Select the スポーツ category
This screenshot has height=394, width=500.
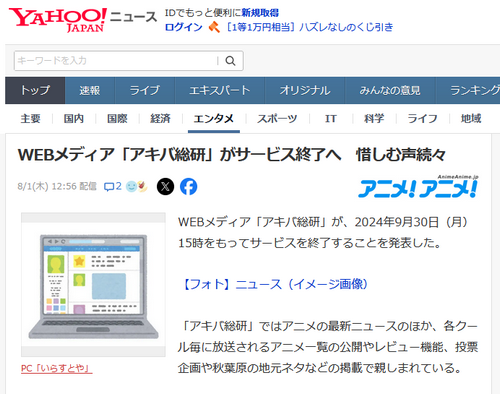277,118
